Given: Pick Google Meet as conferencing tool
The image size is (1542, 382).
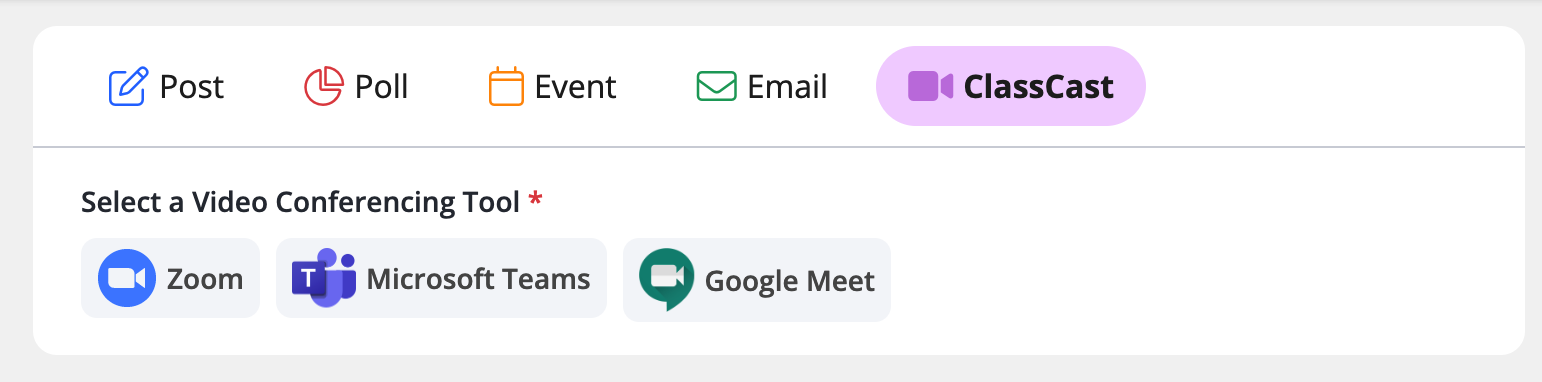Looking at the screenshot, I should click(757, 280).
